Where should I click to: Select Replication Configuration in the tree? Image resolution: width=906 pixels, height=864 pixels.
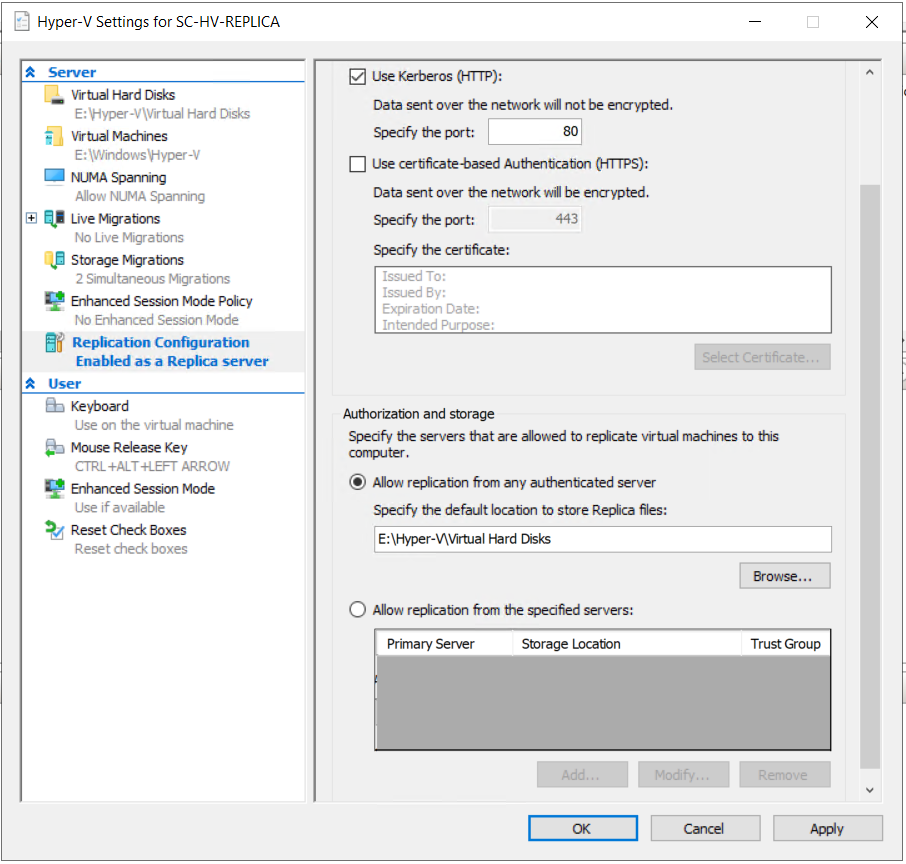[161, 342]
